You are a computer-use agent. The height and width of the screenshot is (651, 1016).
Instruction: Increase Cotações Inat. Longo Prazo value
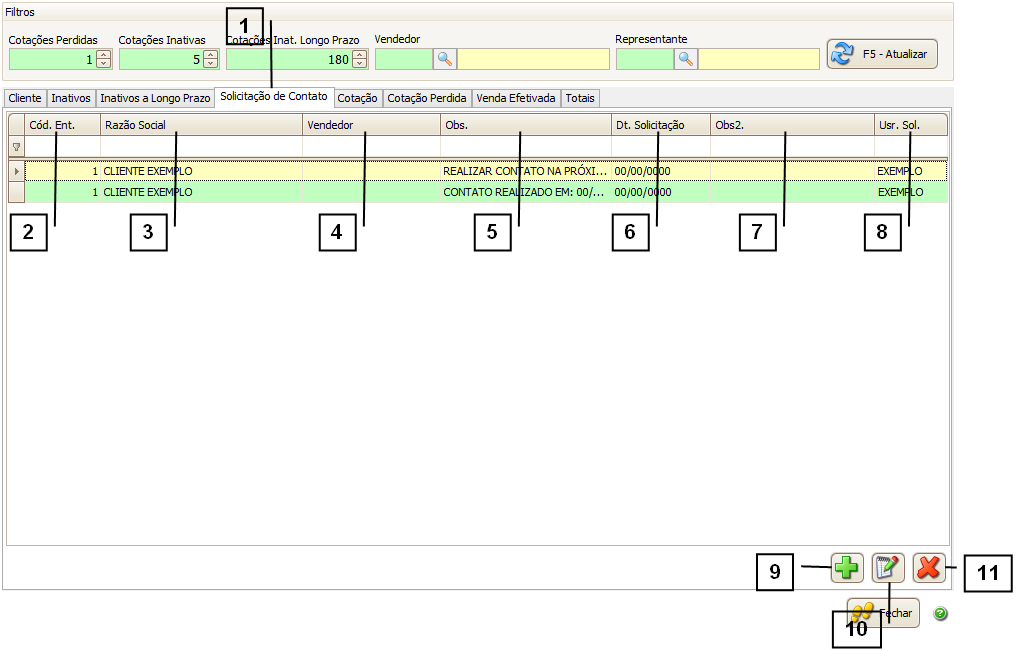(x=360, y=55)
